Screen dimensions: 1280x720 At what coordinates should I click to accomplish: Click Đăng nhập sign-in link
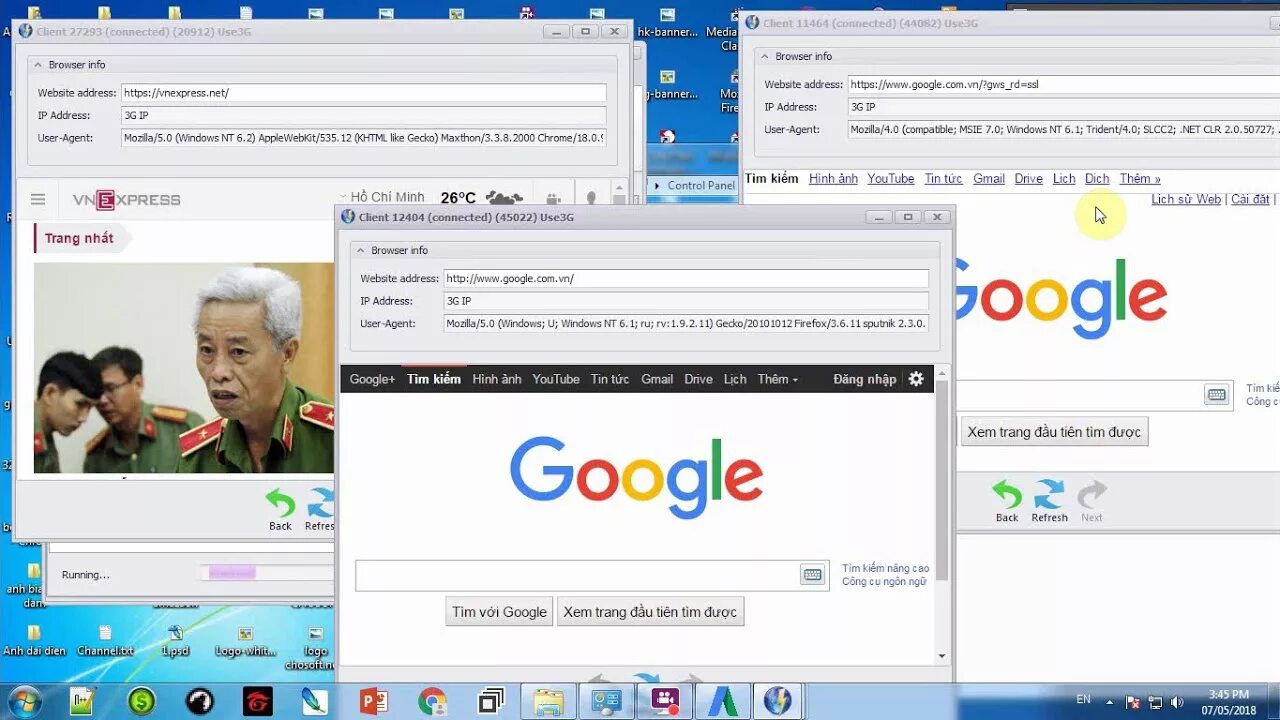pyautogui.click(x=865, y=379)
